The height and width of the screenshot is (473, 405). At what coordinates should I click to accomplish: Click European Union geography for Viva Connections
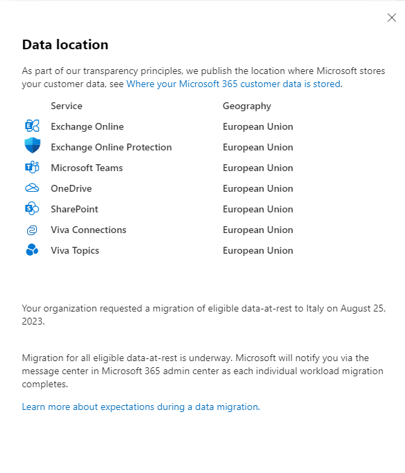(258, 230)
